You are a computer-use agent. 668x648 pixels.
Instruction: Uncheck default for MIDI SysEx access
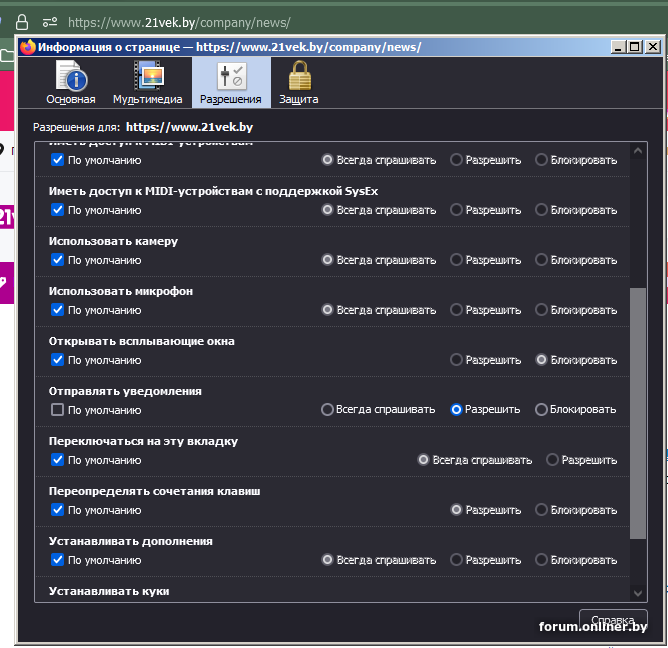point(58,210)
